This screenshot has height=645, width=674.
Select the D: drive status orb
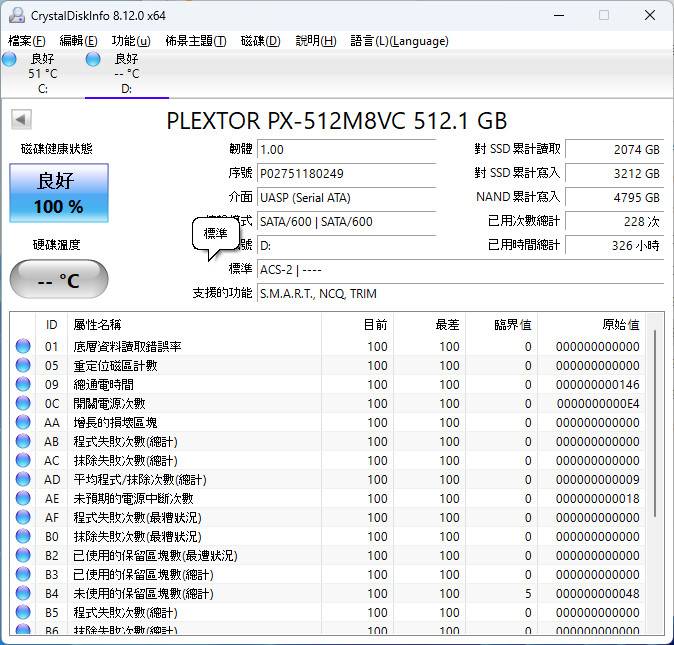tap(93, 59)
